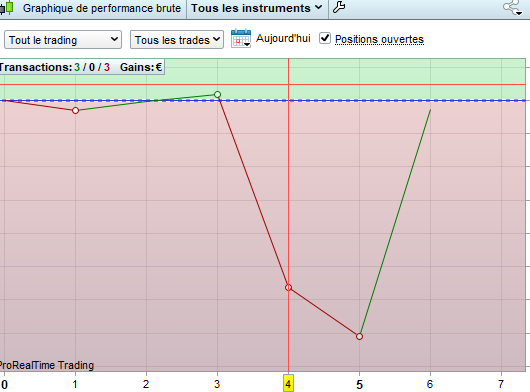Select the lowest trade point above axis value 5
This screenshot has width=530, height=392.
pyautogui.click(x=359, y=337)
